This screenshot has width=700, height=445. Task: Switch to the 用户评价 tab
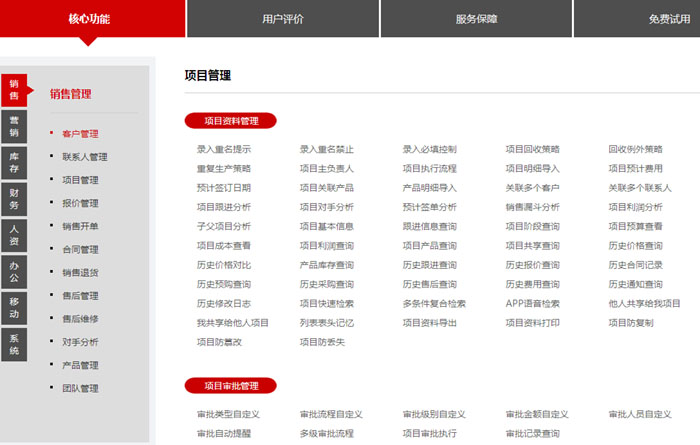(282, 19)
